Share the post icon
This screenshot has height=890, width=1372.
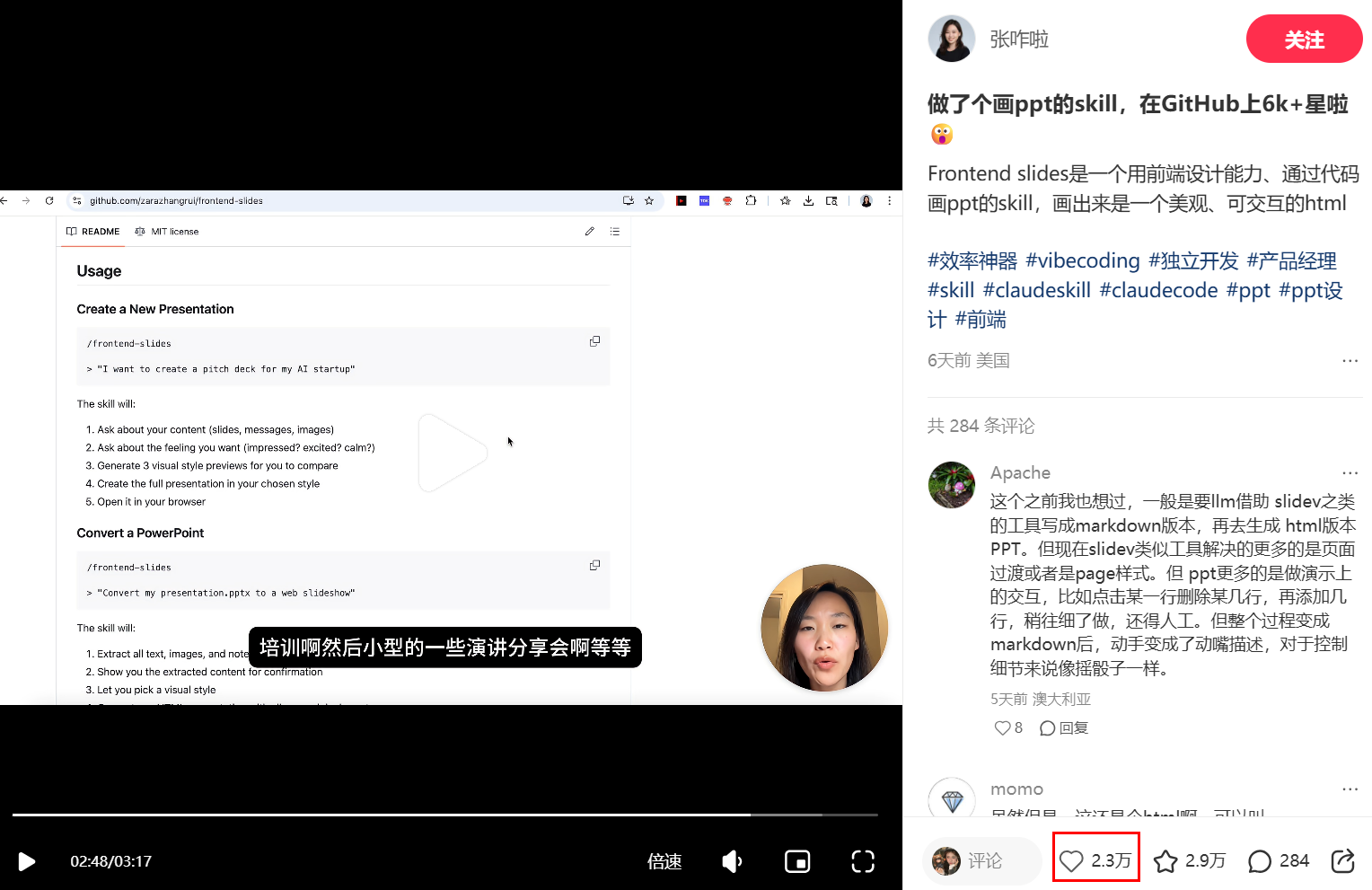pos(1342,861)
